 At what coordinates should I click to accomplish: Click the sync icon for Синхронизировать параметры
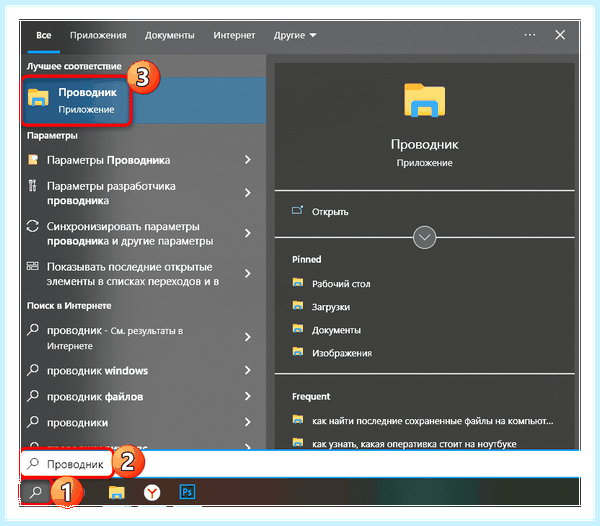(33, 226)
